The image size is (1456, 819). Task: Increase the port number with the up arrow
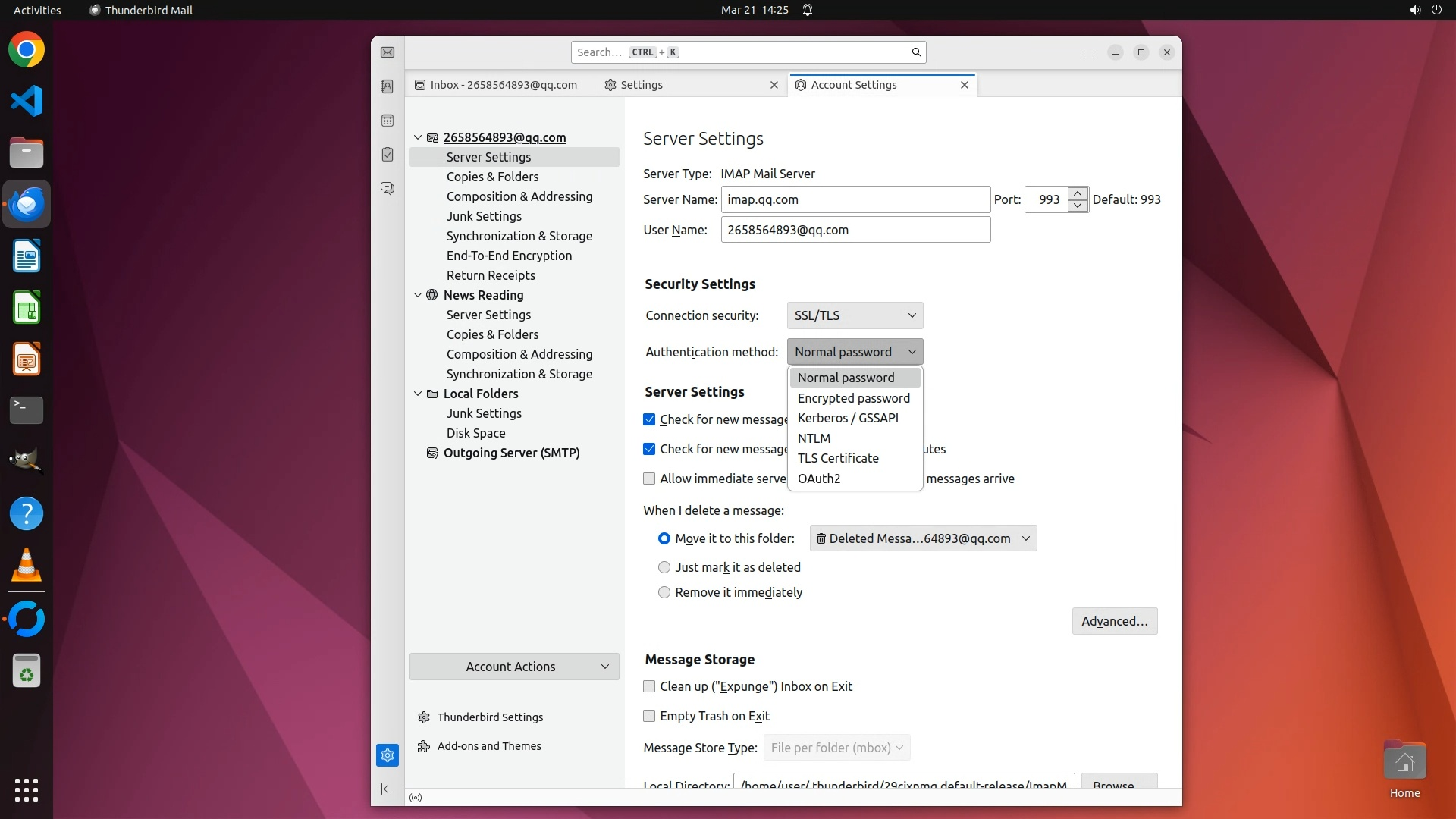click(x=1078, y=193)
